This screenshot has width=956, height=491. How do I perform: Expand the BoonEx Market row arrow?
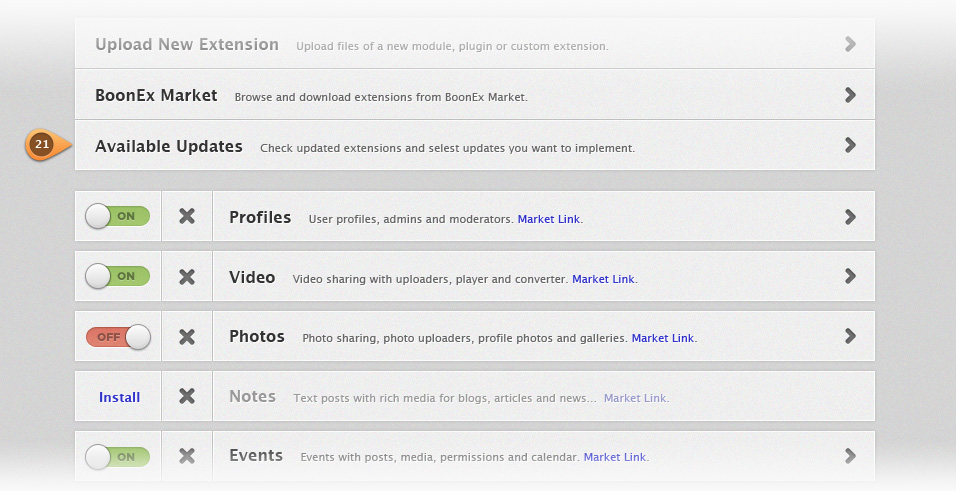tap(850, 95)
